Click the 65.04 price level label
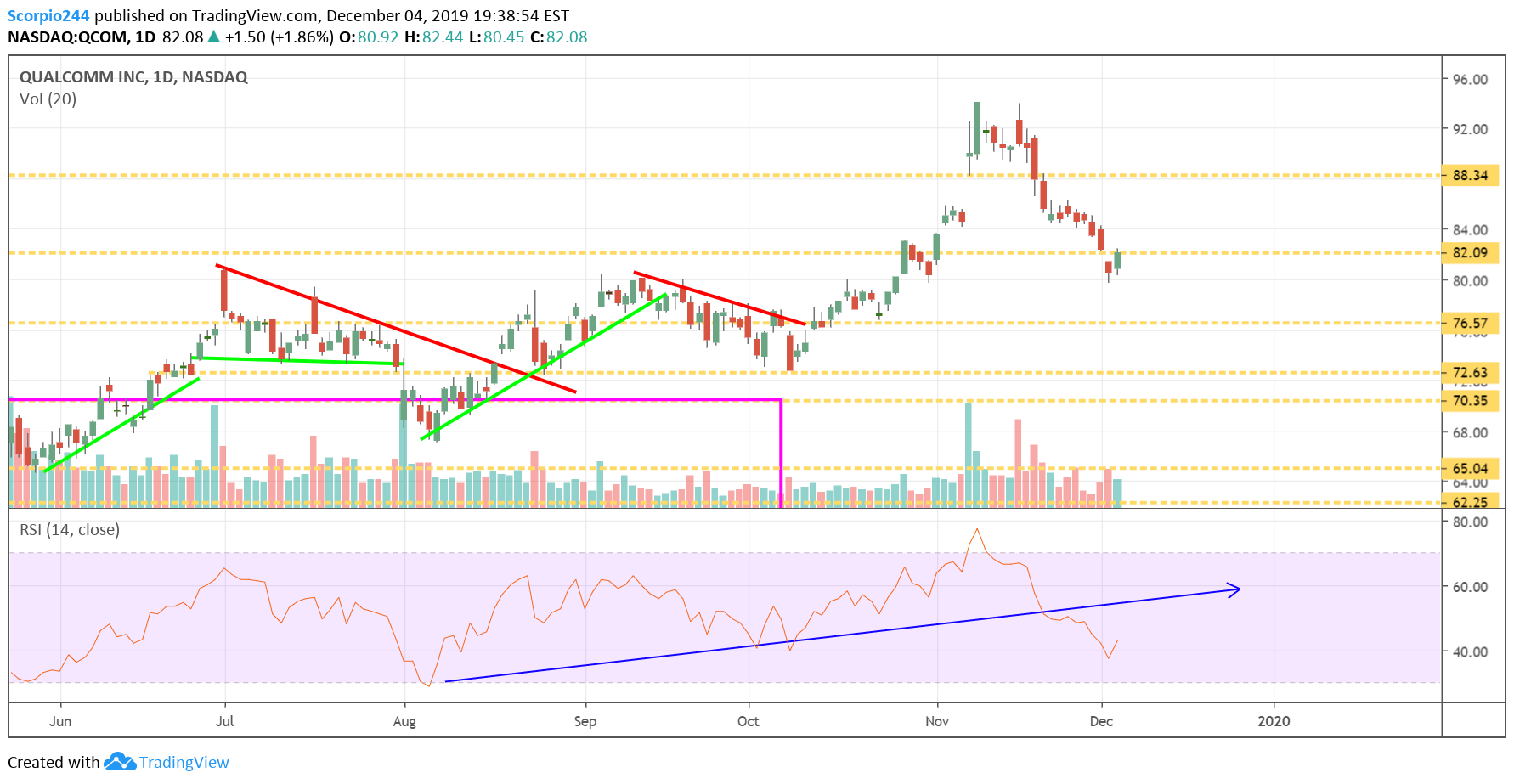1514x784 pixels. pos(1471,468)
